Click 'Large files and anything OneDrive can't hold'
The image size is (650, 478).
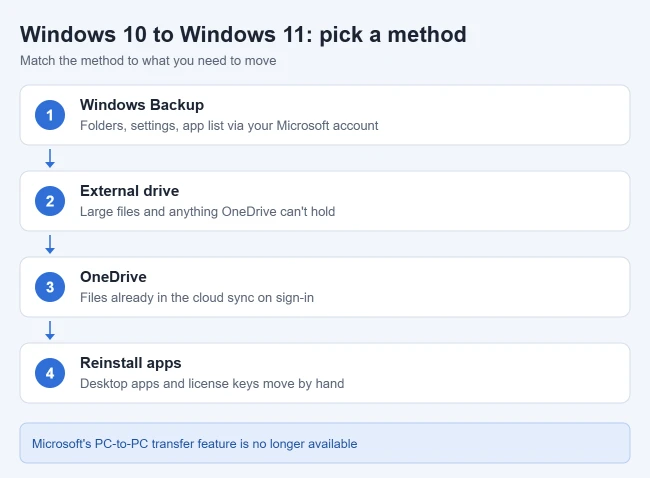click(207, 211)
